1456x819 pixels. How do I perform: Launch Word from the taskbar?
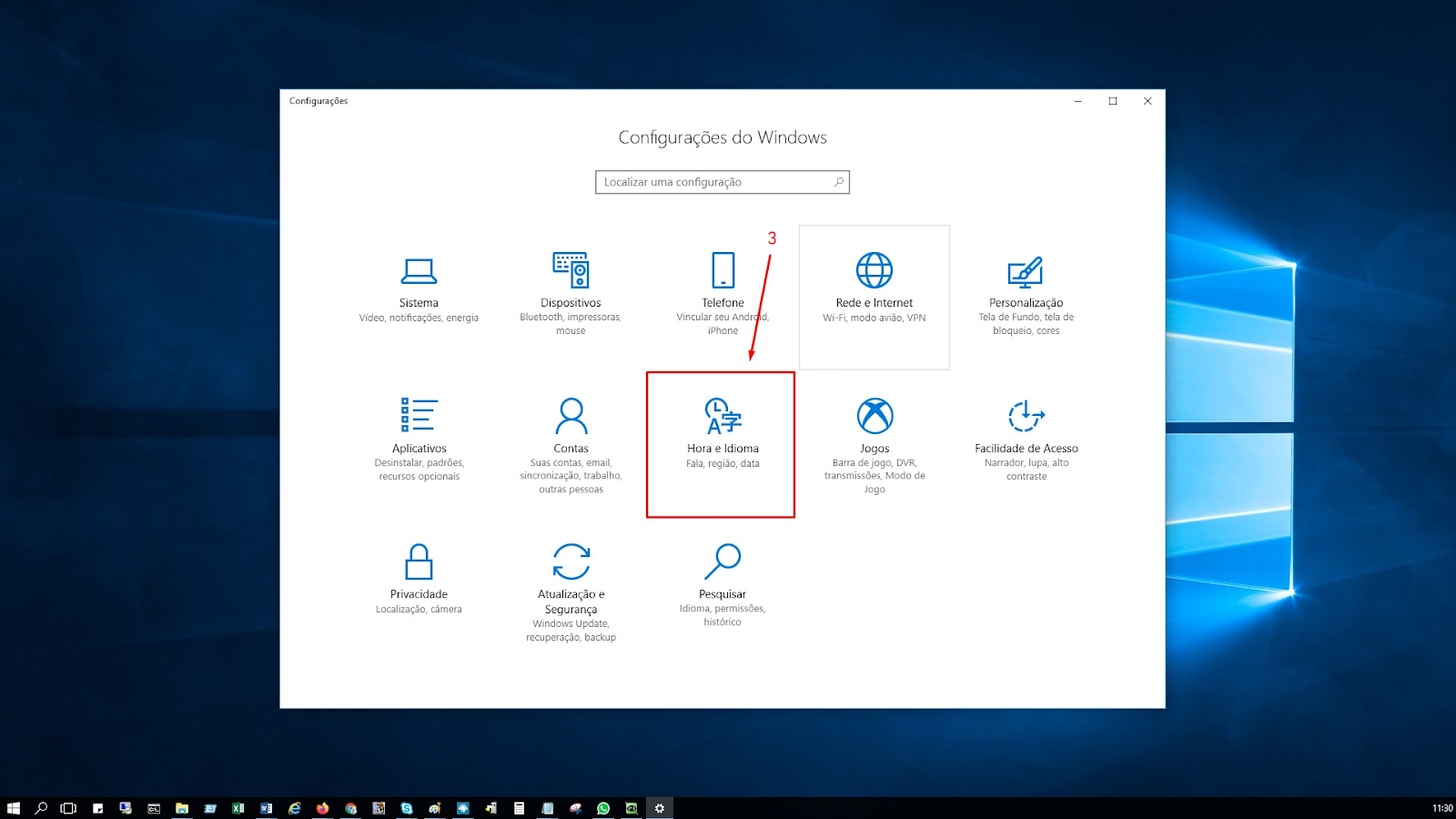click(267, 808)
